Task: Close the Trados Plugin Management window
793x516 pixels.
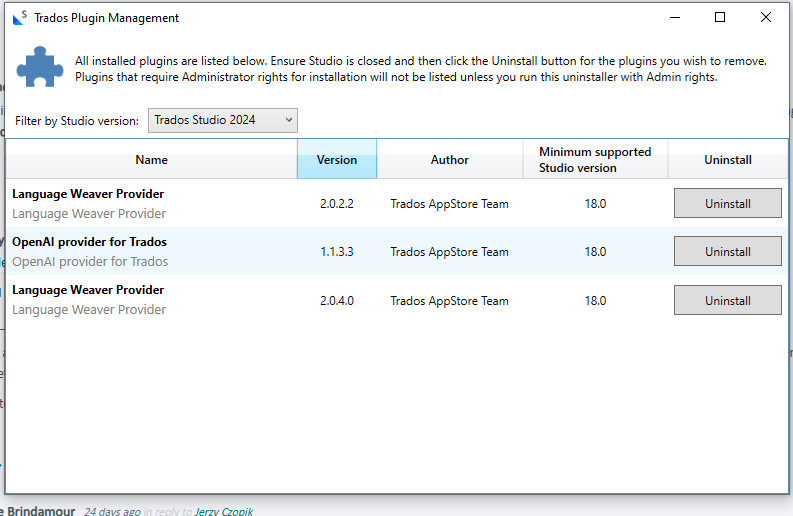Action: pyautogui.click(x=766, y=18)
